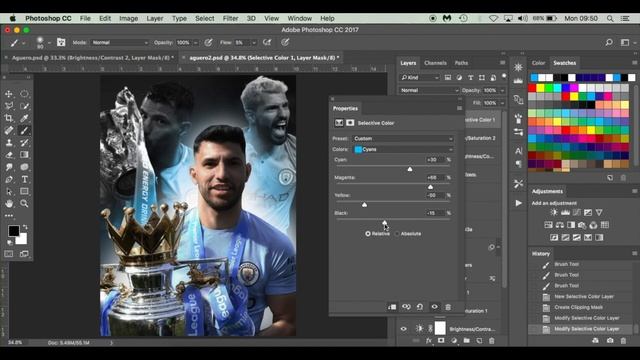The width and height of the screenshot is (640, 360).
Task: Delete adjustment layer via Properties trash icon
Action: point(448,307)
